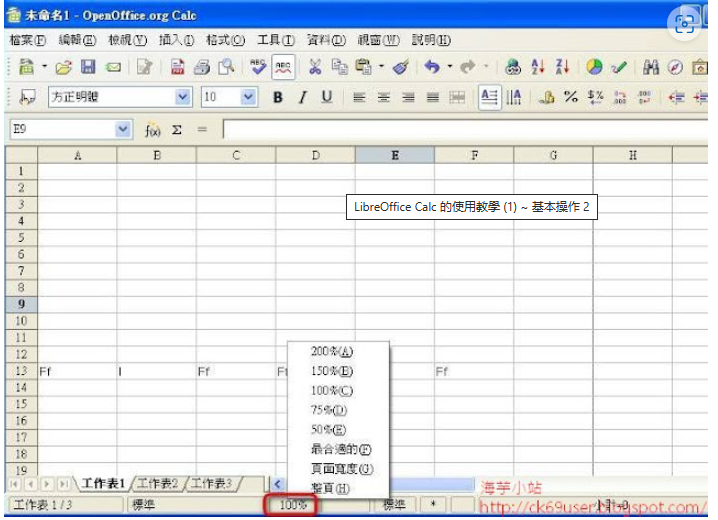
Task: Click the Hyperlink icon
Action: coord(513,67)
